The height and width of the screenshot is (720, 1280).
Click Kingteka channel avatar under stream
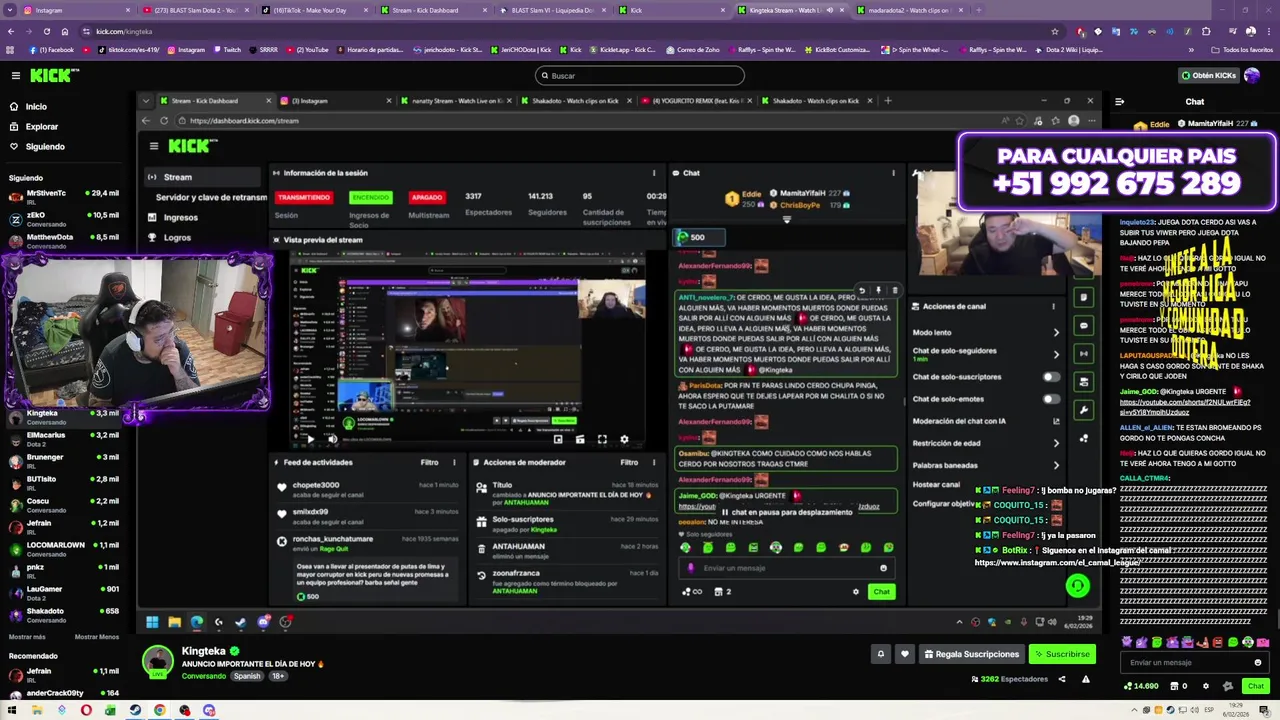point(157,662)
